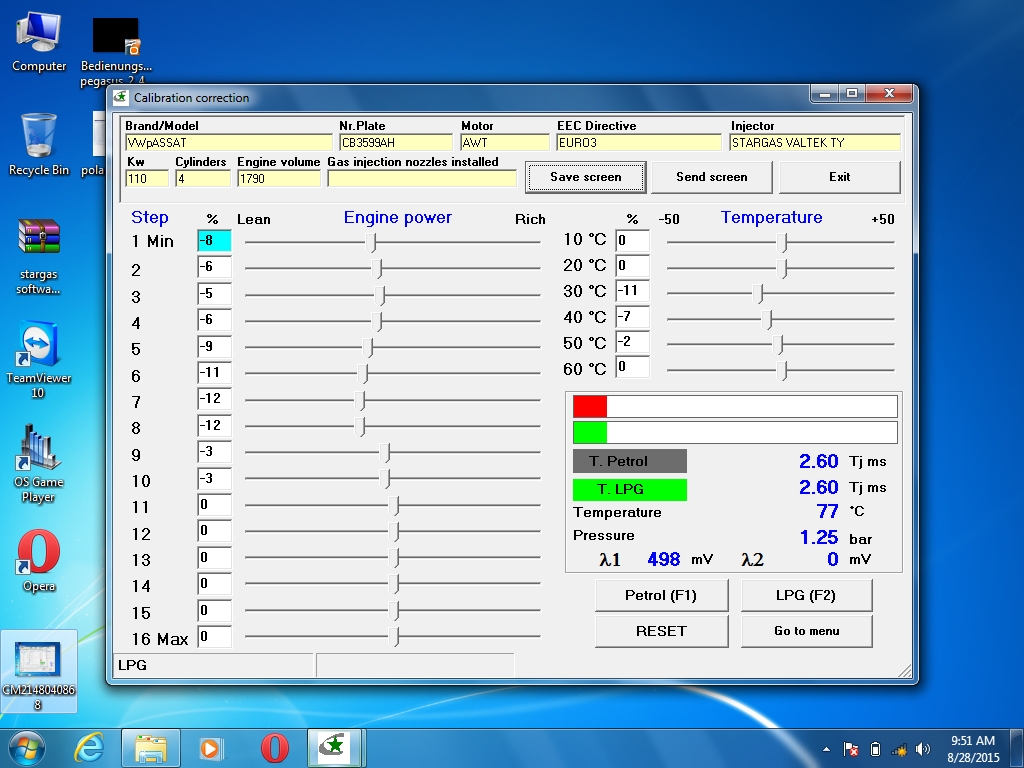The width and height of the screenshot is (1024, 768).
Task: Launch Opera from desktop shortcut
Action: tap(39, 560)
